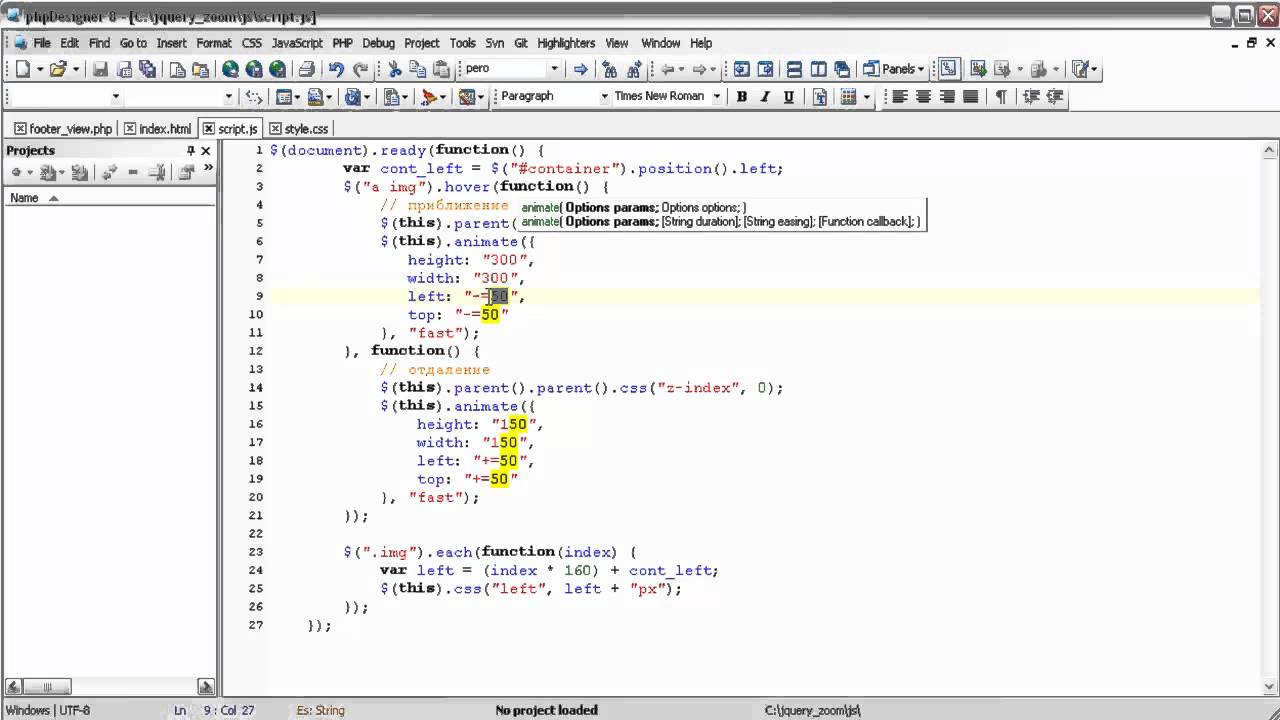
Task: Open file with the folder icon
Action: coord(58,69)
